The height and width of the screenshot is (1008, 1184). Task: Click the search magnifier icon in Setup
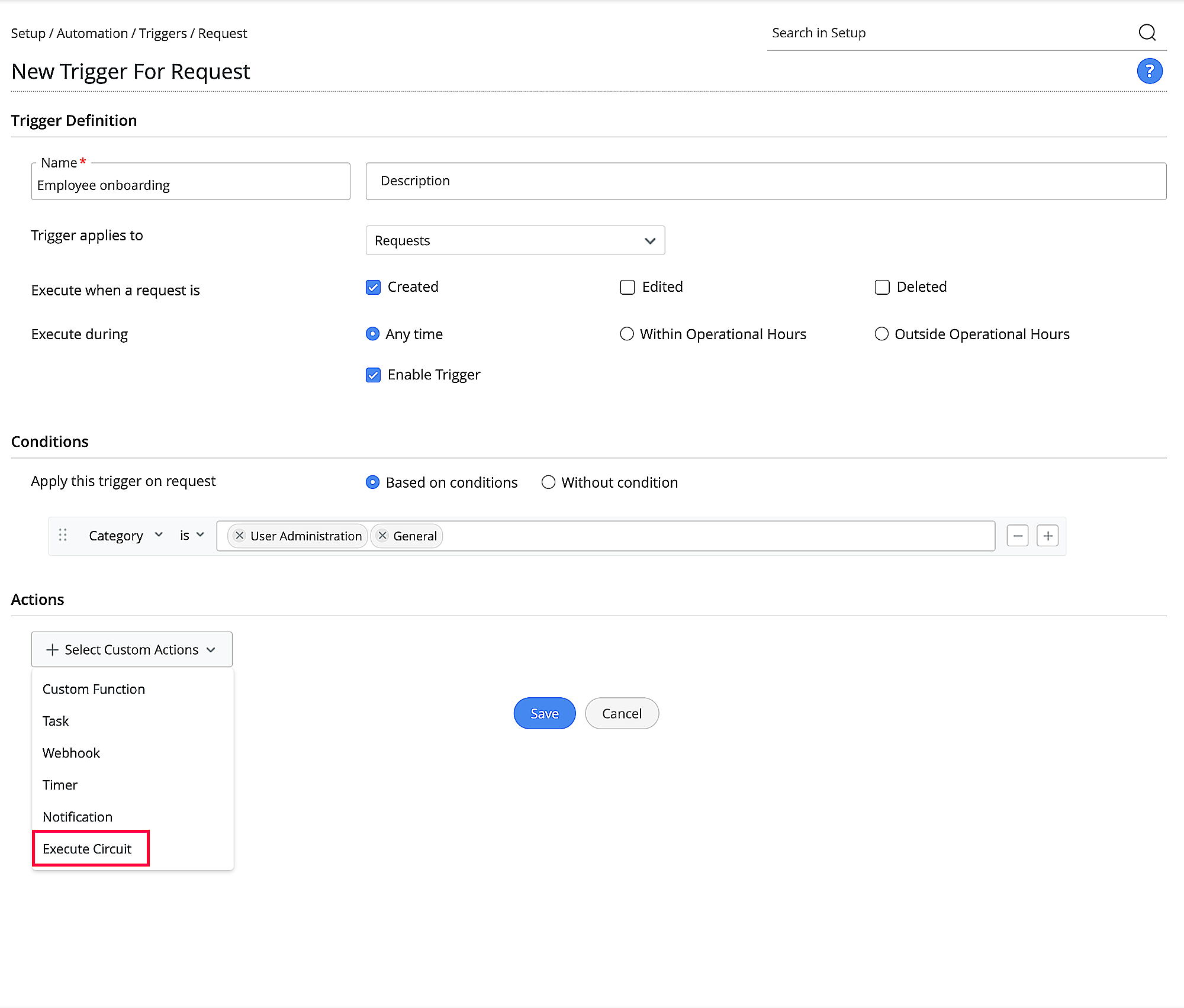pos(1147,33)
